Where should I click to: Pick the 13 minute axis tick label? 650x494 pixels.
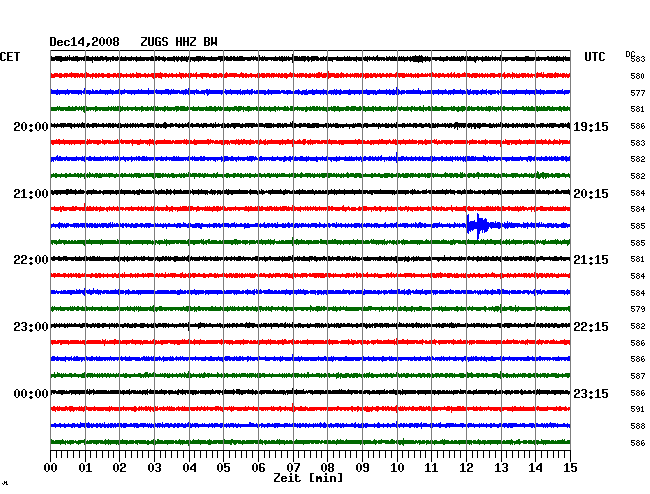(x=501, y=467)
